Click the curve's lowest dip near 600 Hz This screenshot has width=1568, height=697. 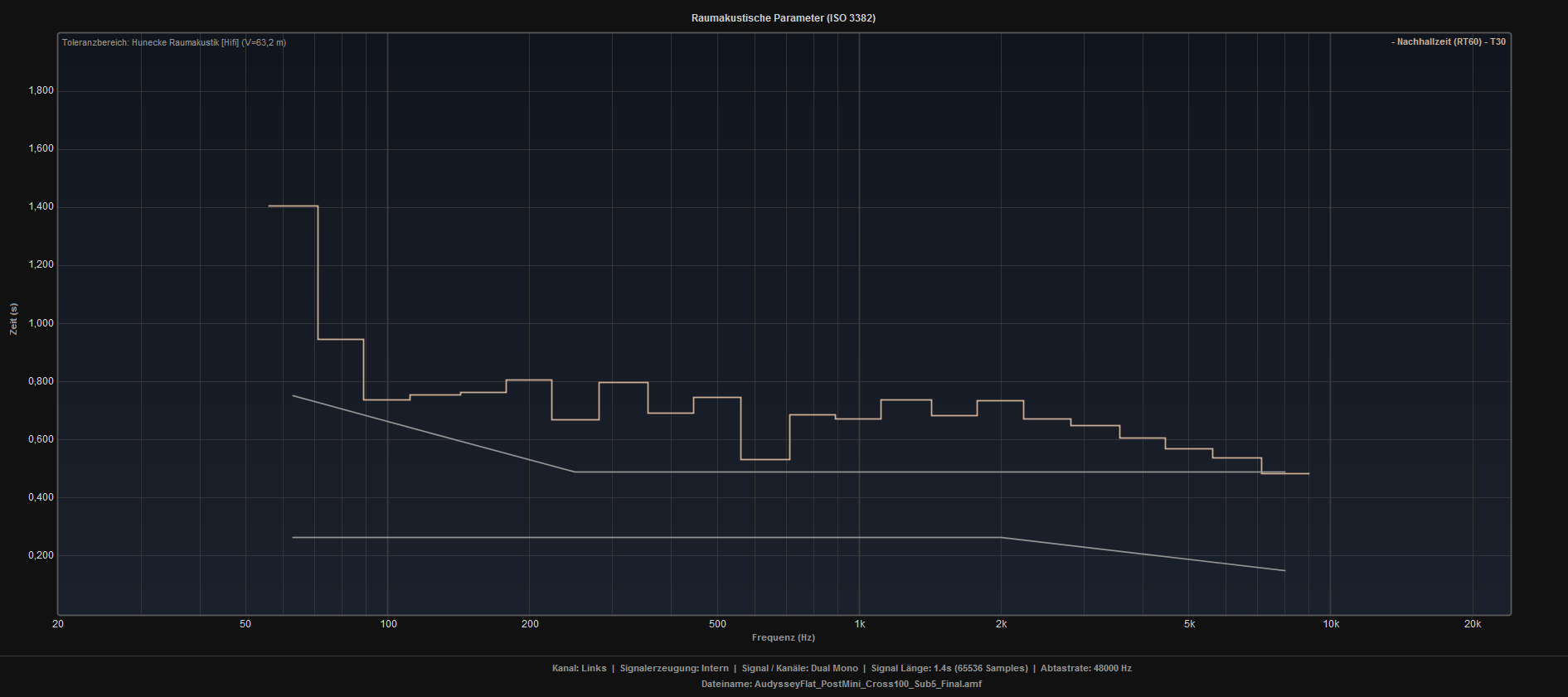pos(765,459)
